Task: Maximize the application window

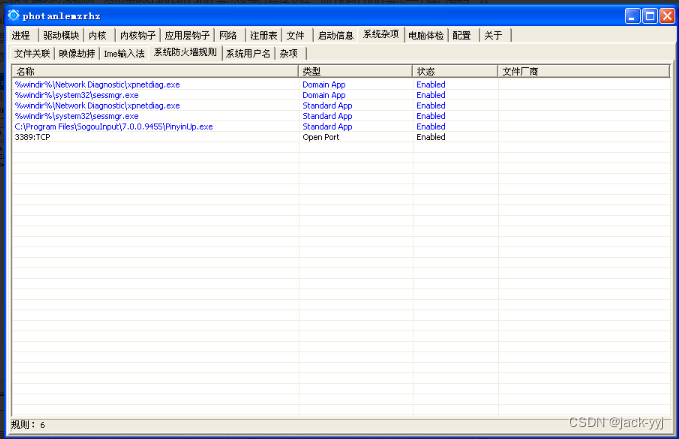Action: (x=650, y=15)
